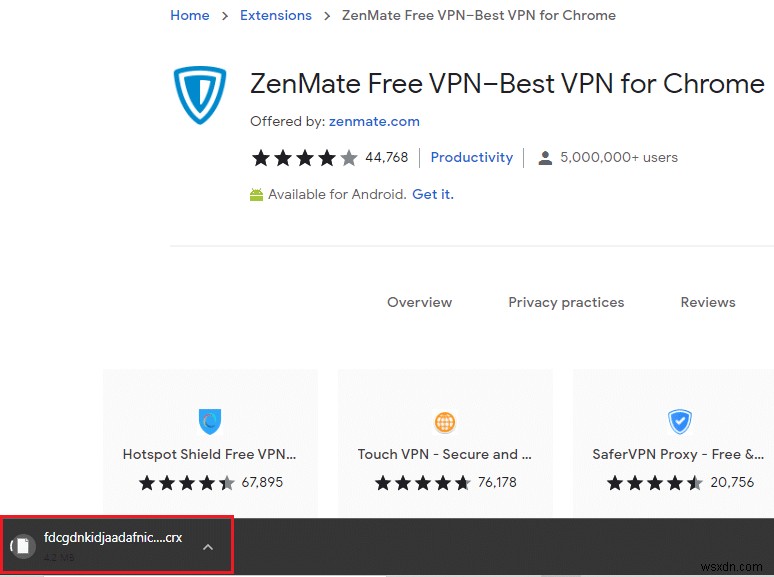Go to the Reviews tab

pos(708,302)
